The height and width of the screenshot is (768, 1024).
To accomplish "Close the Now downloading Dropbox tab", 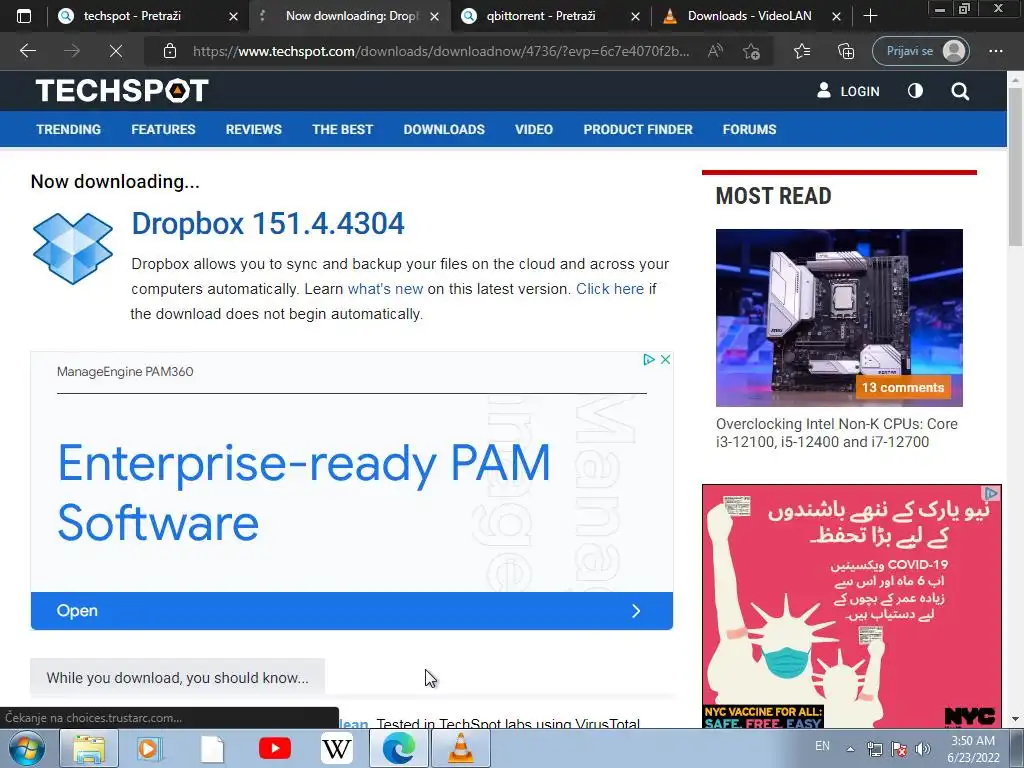I will [x=434, y=17].
